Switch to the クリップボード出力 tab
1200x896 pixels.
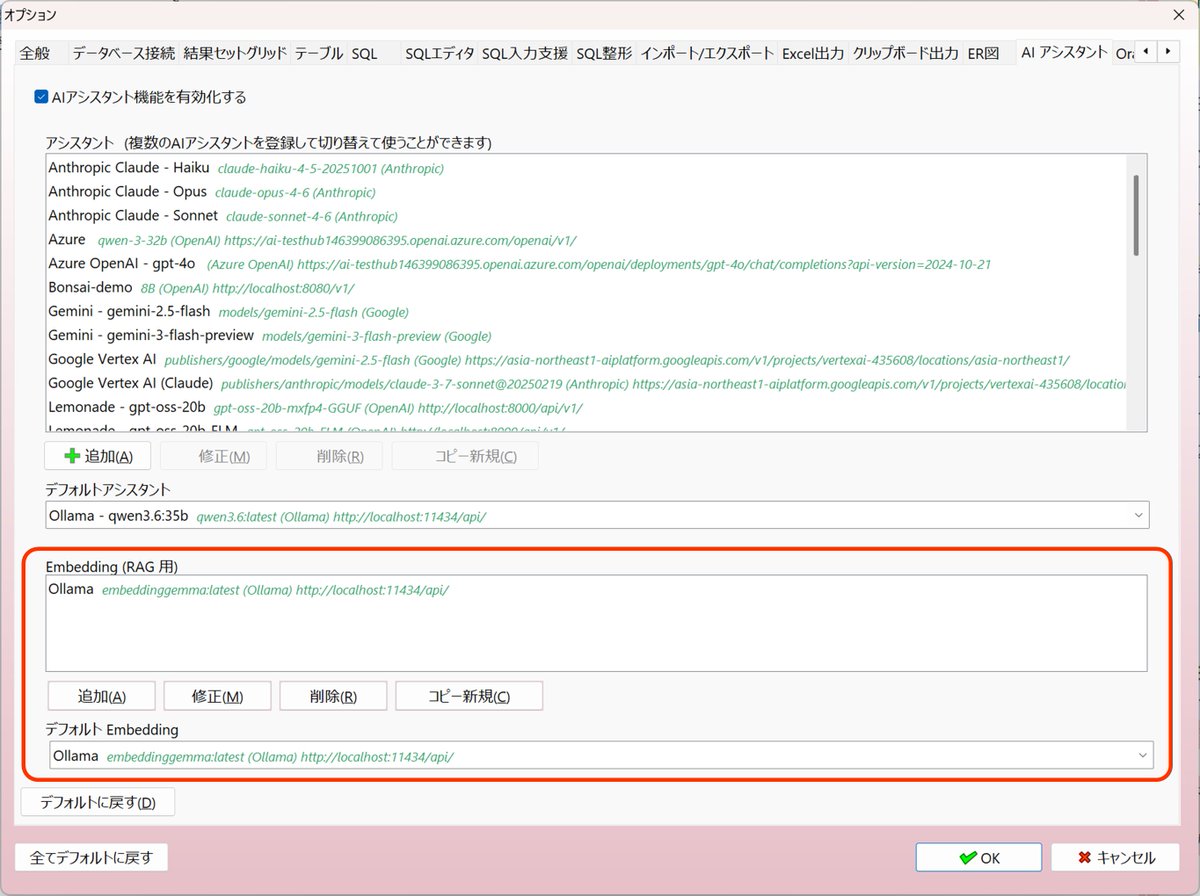(905, 53)
